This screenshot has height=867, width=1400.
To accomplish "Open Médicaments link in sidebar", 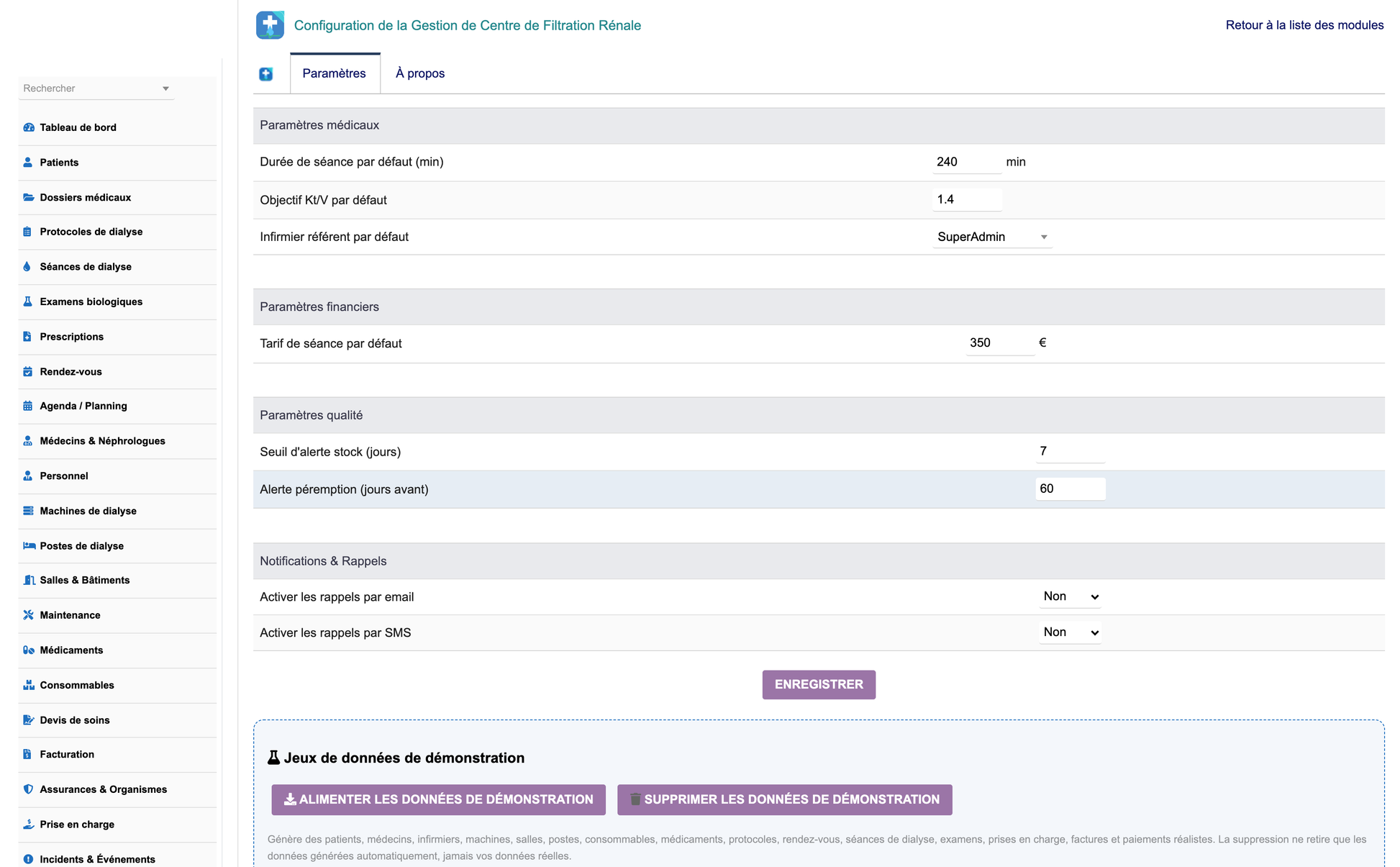I will click(71, 650).
